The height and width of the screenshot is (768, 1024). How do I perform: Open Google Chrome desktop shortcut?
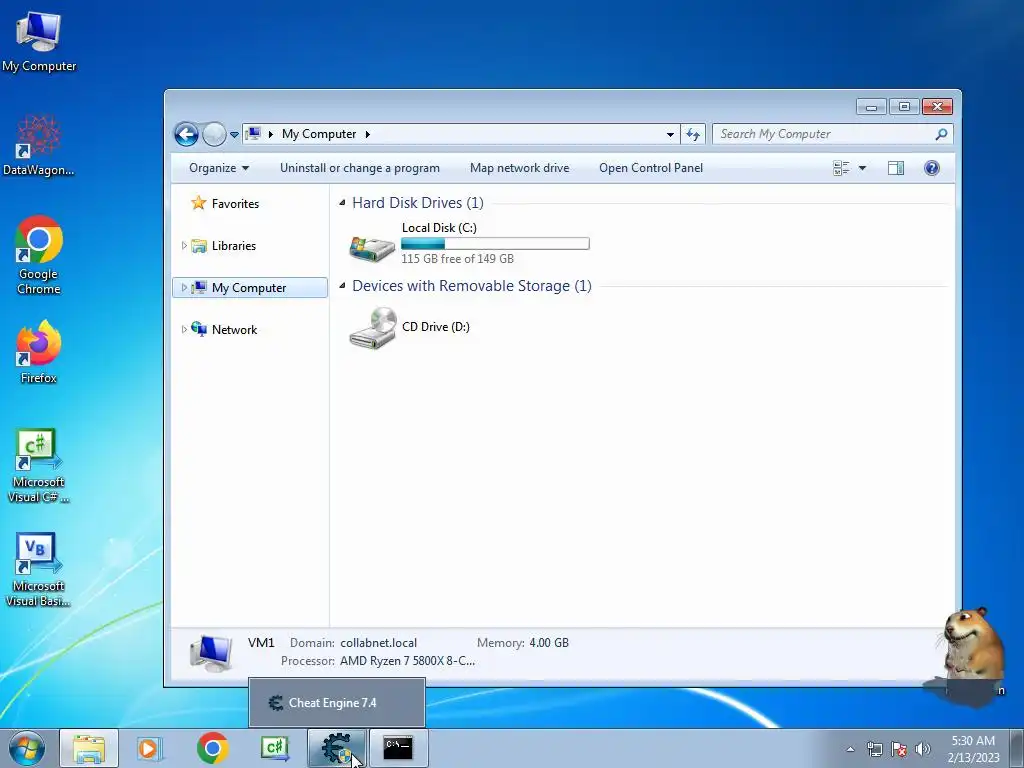(x=39, y=255)
